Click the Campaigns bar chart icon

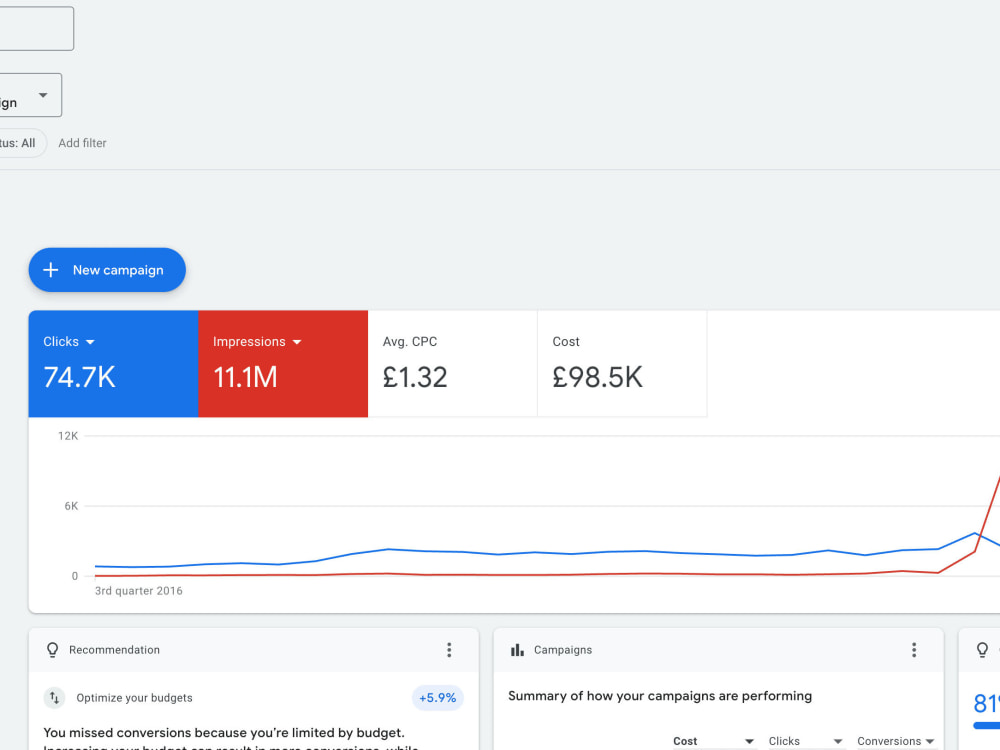click(517, 650)
